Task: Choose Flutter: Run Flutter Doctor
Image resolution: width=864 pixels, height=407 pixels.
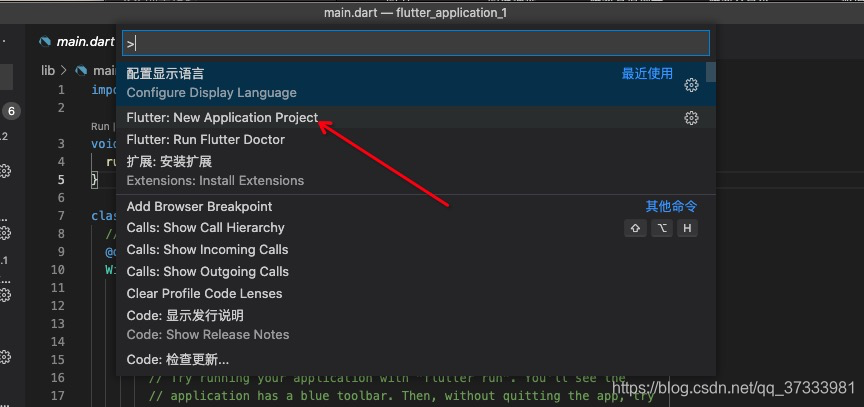Action: point(415,139)
